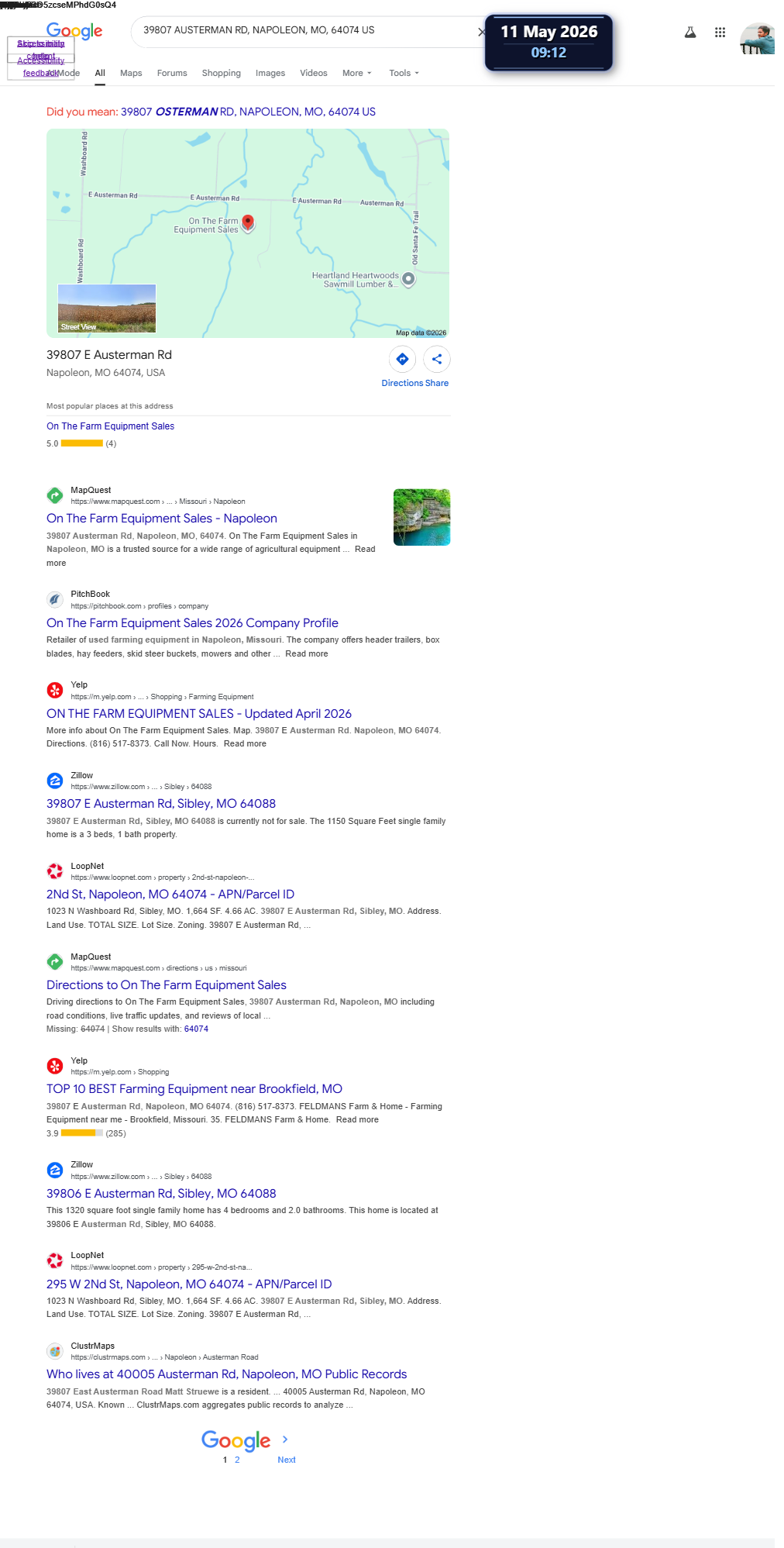
Task: Open the account profile picture
Action: coord(757,39)
